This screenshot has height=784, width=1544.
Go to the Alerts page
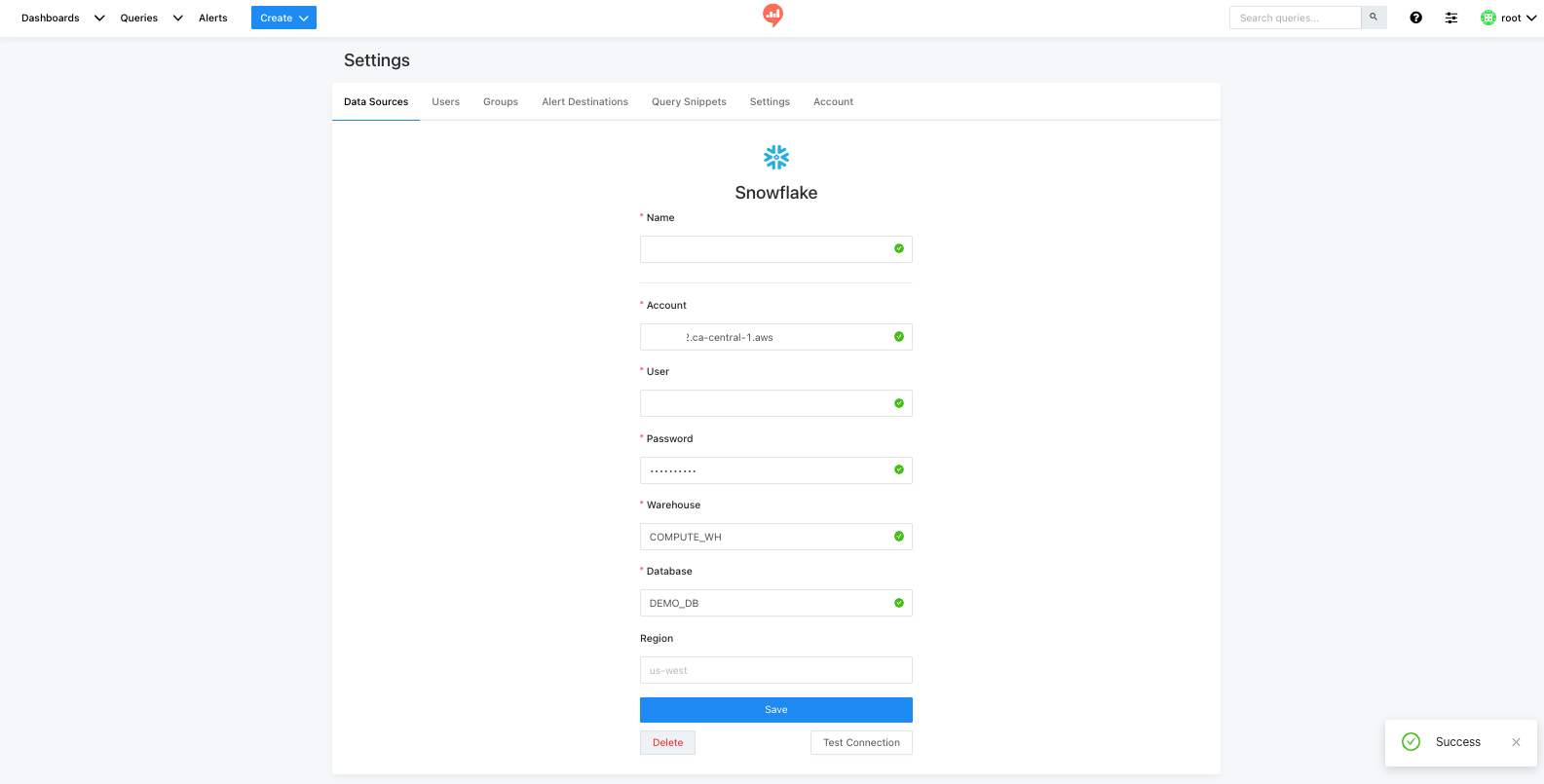click(x=213, y=18)
